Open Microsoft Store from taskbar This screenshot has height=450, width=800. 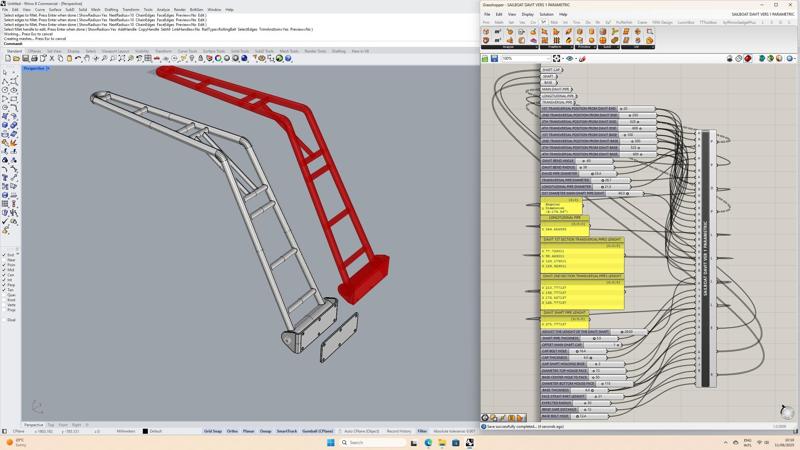[456, 442]
